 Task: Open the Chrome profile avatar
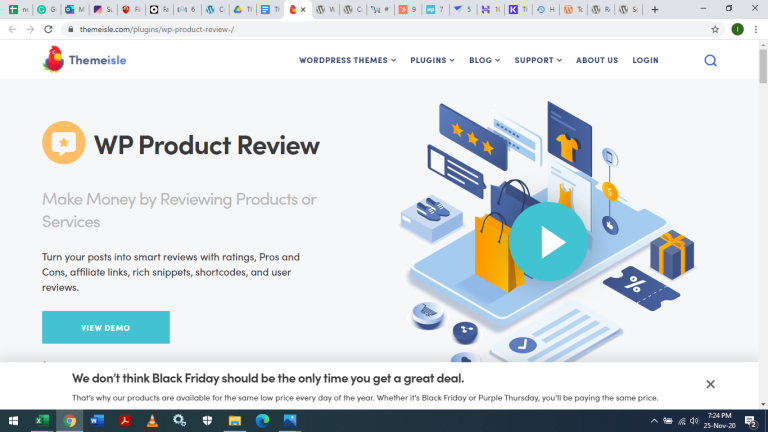(737, 29)
